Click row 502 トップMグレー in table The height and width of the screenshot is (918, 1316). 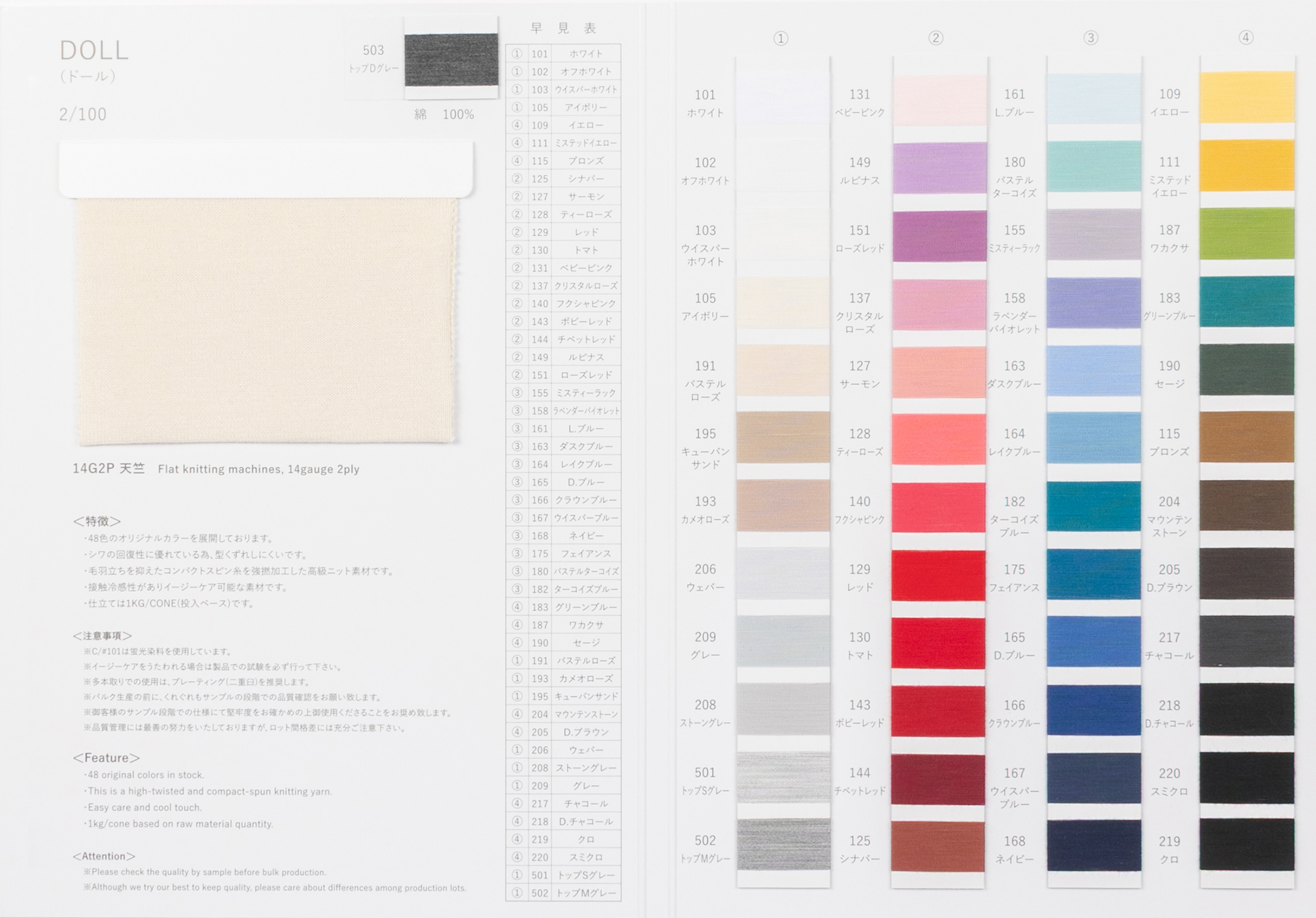(x=563, y=893)
